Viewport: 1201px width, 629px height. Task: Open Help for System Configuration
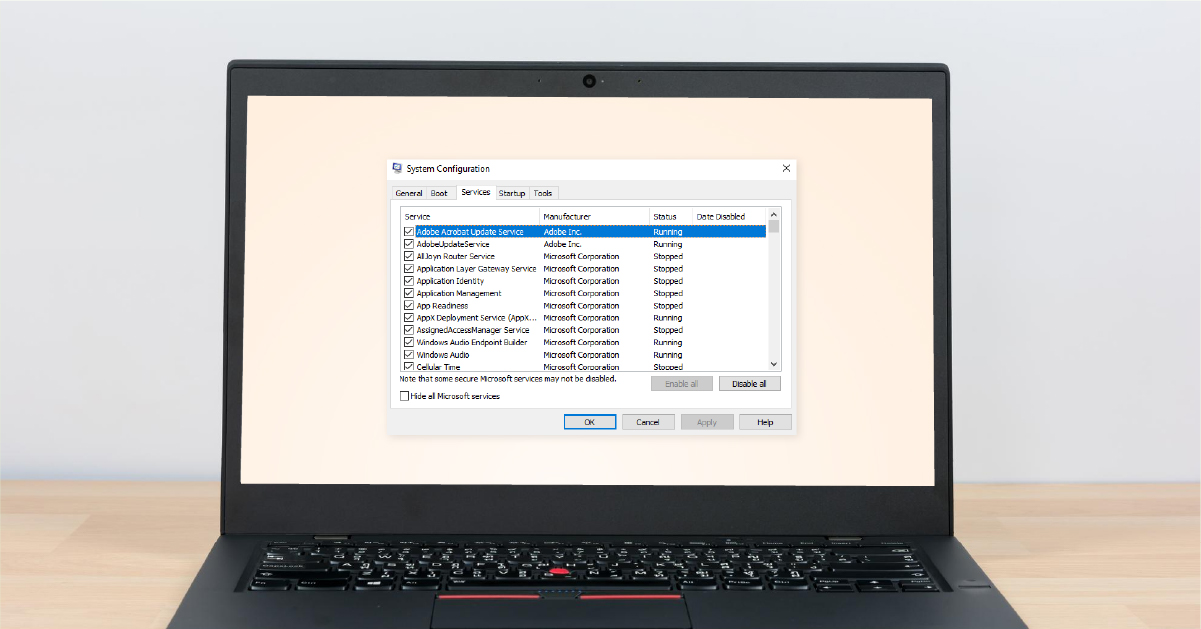coord(765,422)
